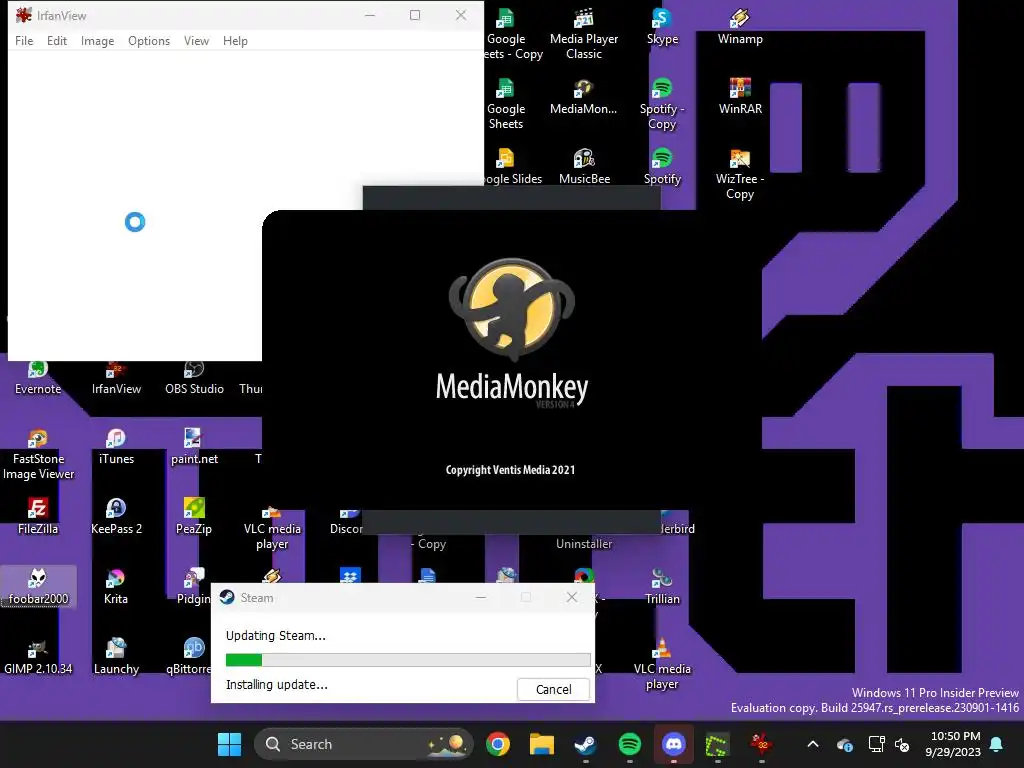Screen dimensions: 1024x768
Task: Select the FastStone Image Viewer icon
Action: 38,455
